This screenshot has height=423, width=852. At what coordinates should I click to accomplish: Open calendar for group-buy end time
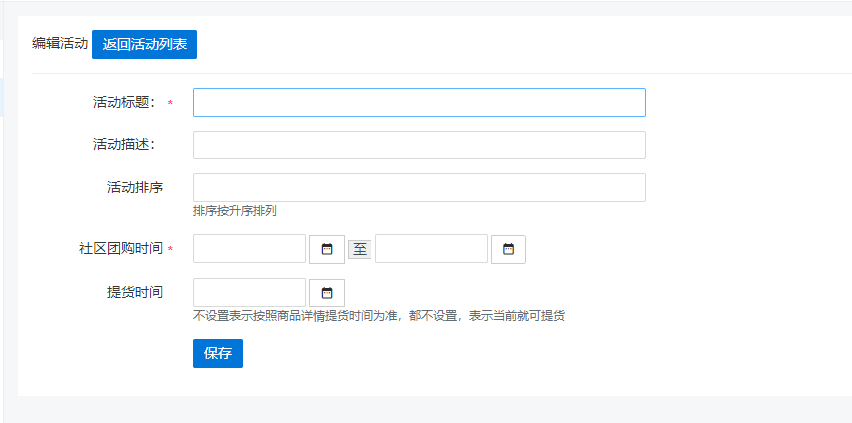508,250
